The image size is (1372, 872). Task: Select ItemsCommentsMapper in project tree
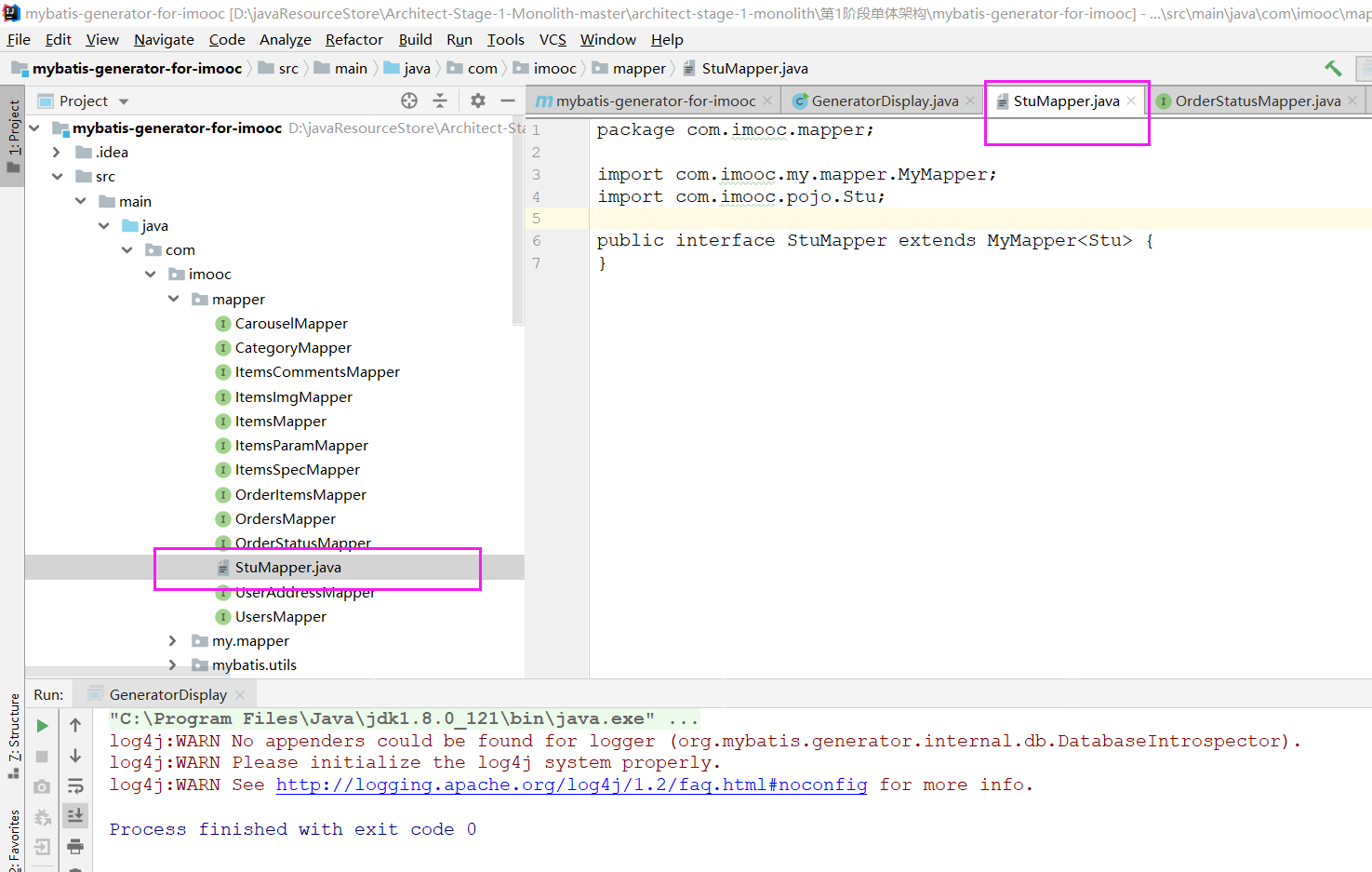click(317, 371)
